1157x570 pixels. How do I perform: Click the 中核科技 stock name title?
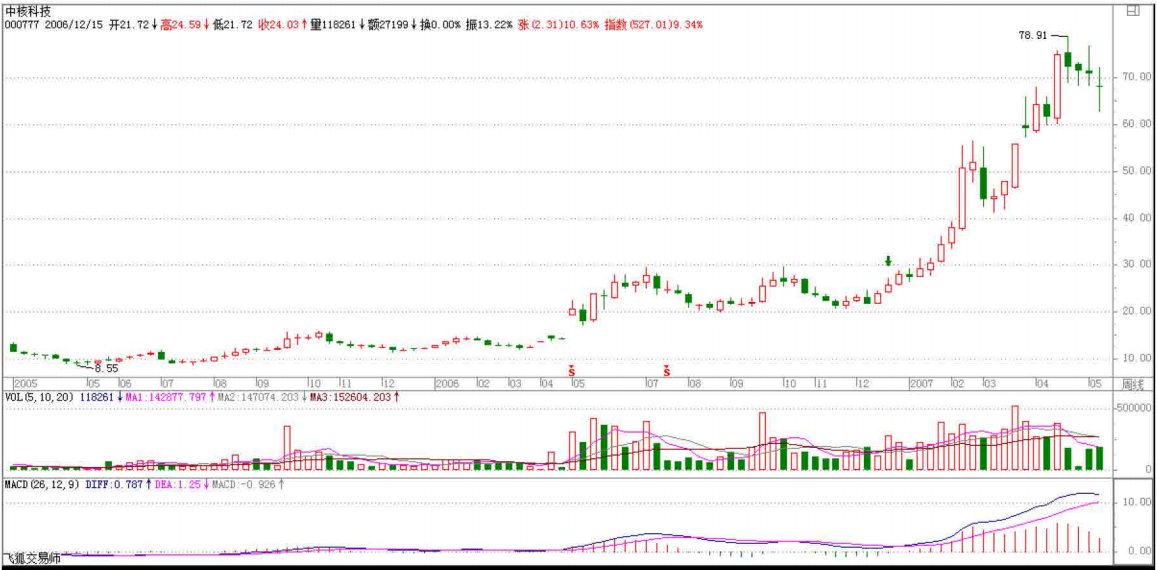point(27,10)
